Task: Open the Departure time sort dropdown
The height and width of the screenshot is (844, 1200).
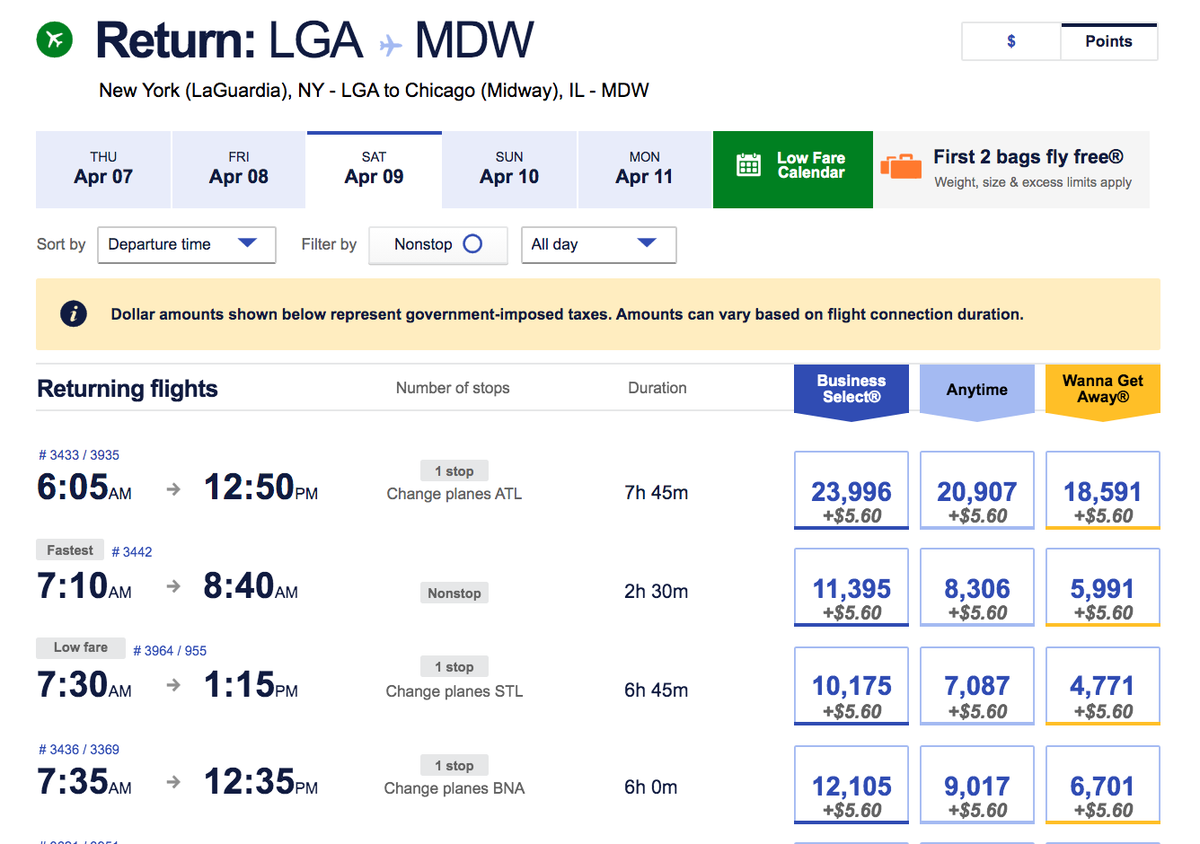Action: (186, 244)
